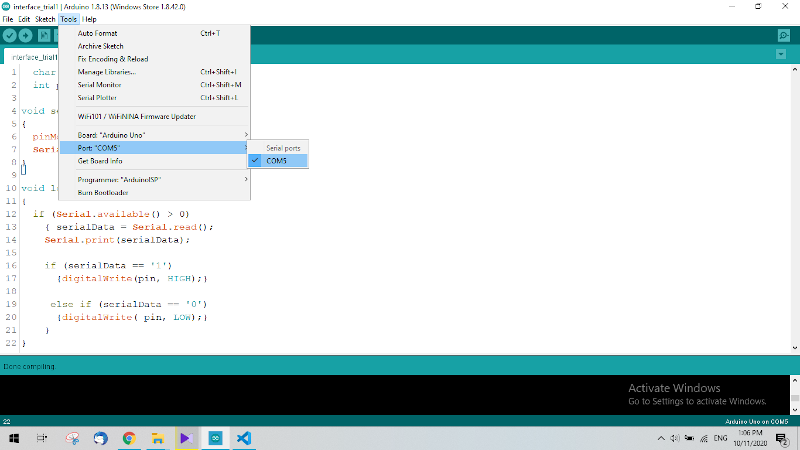Click the Upload arrow icon
This screenshot has width=800, height=450.
tap(26, 35)
